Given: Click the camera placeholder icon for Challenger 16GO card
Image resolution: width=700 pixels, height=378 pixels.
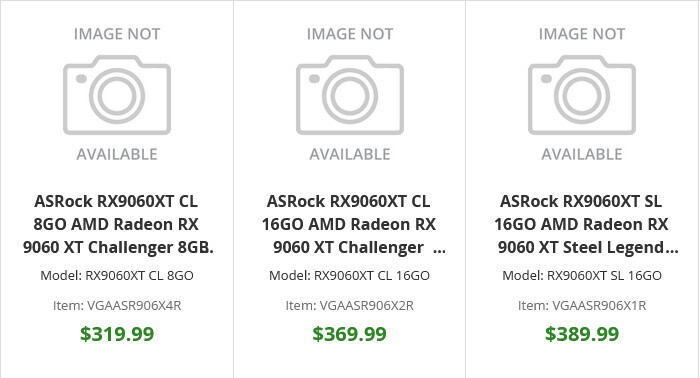Looking at the screenshot, I should 350,95.
